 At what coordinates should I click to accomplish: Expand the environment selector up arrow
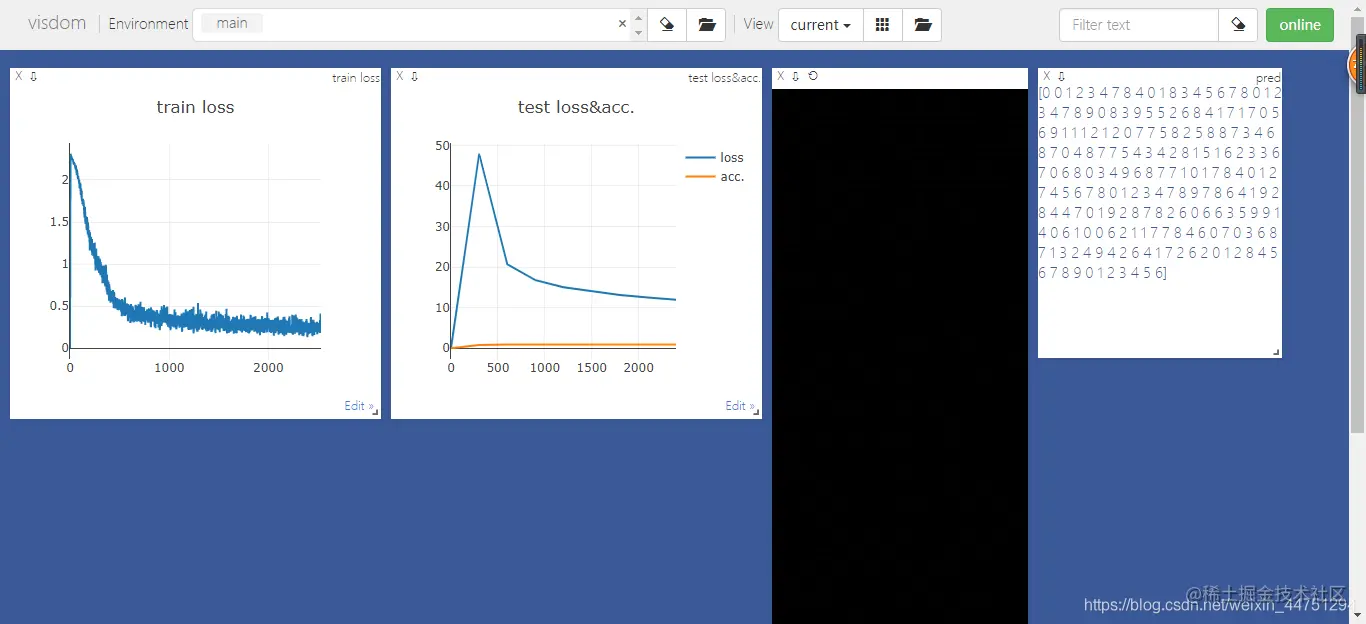pos(639,17)
